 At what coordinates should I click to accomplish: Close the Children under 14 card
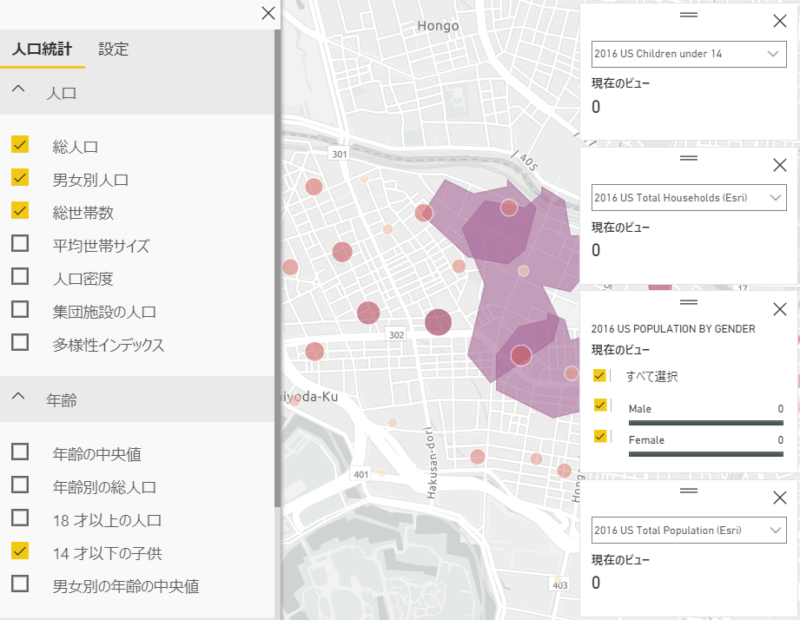point(780,21)
